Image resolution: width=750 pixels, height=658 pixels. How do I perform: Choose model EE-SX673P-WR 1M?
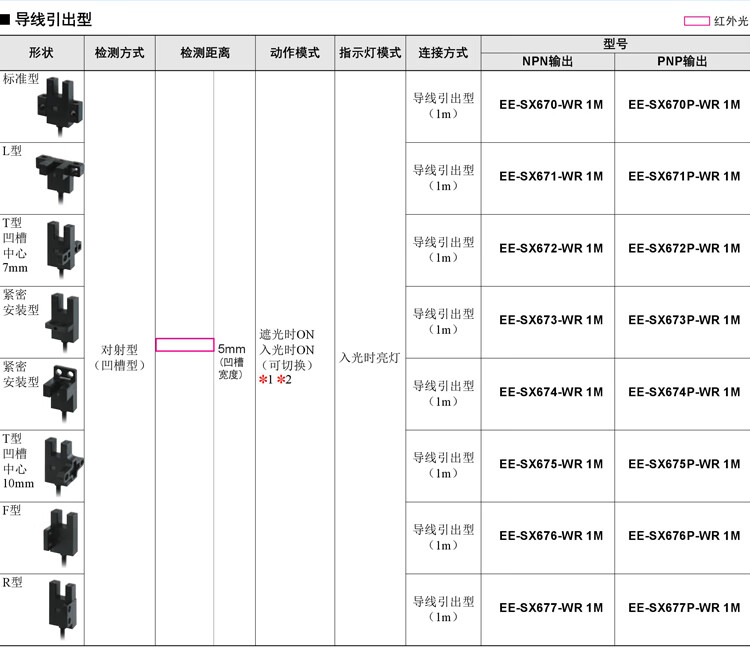click(684, 320)
